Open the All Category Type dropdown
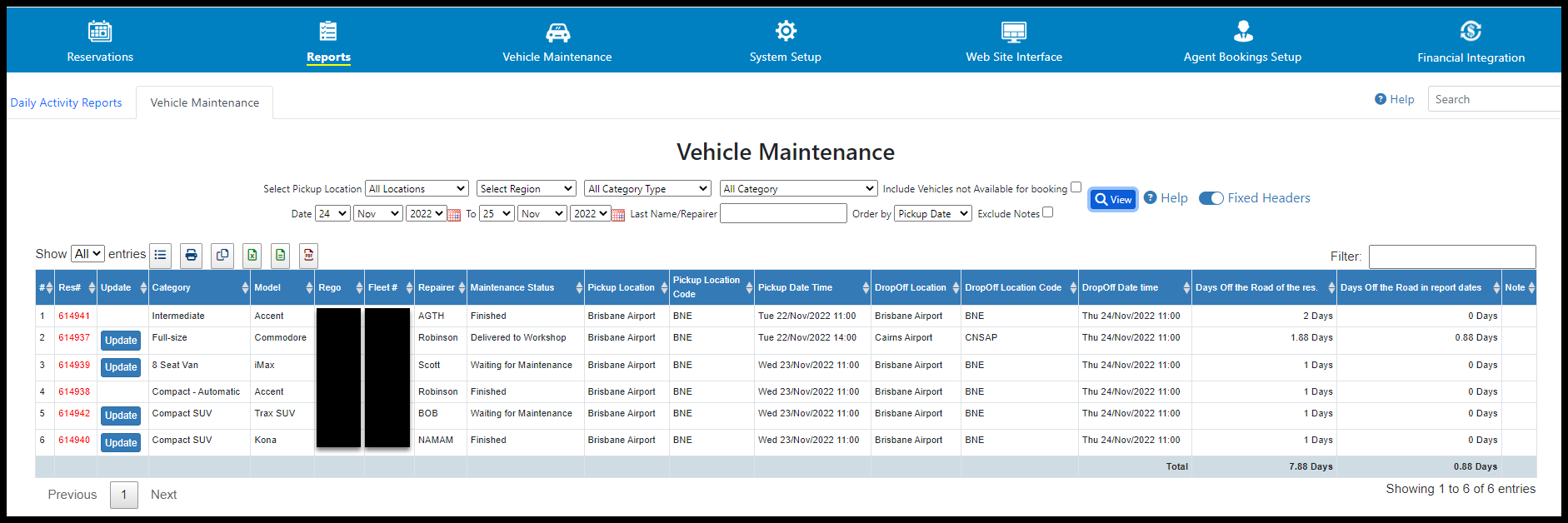Viewport: 1568px width, 523px height. pos(648,189)
